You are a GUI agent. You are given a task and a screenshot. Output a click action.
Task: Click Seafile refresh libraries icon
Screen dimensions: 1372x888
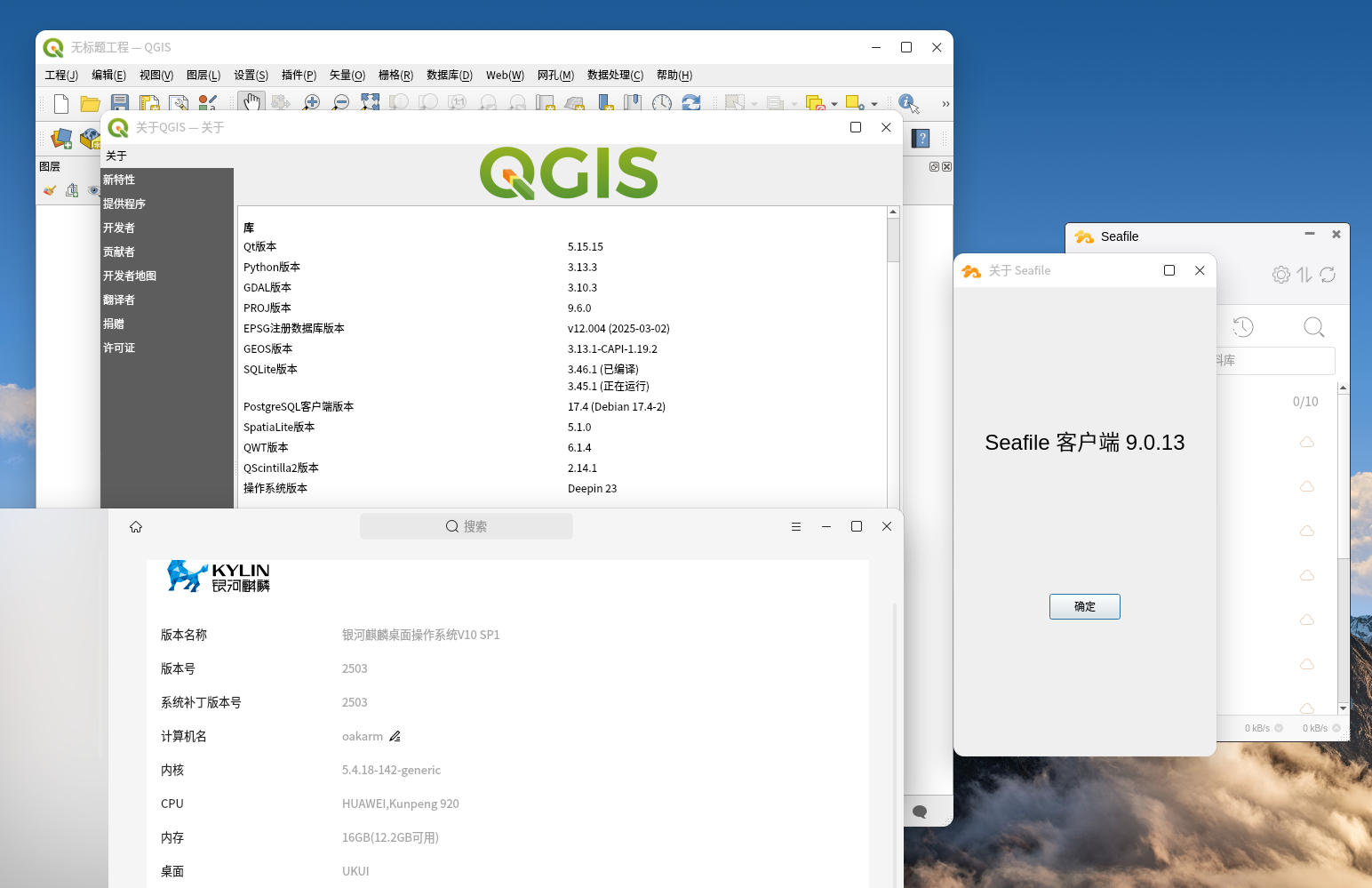1328,275
